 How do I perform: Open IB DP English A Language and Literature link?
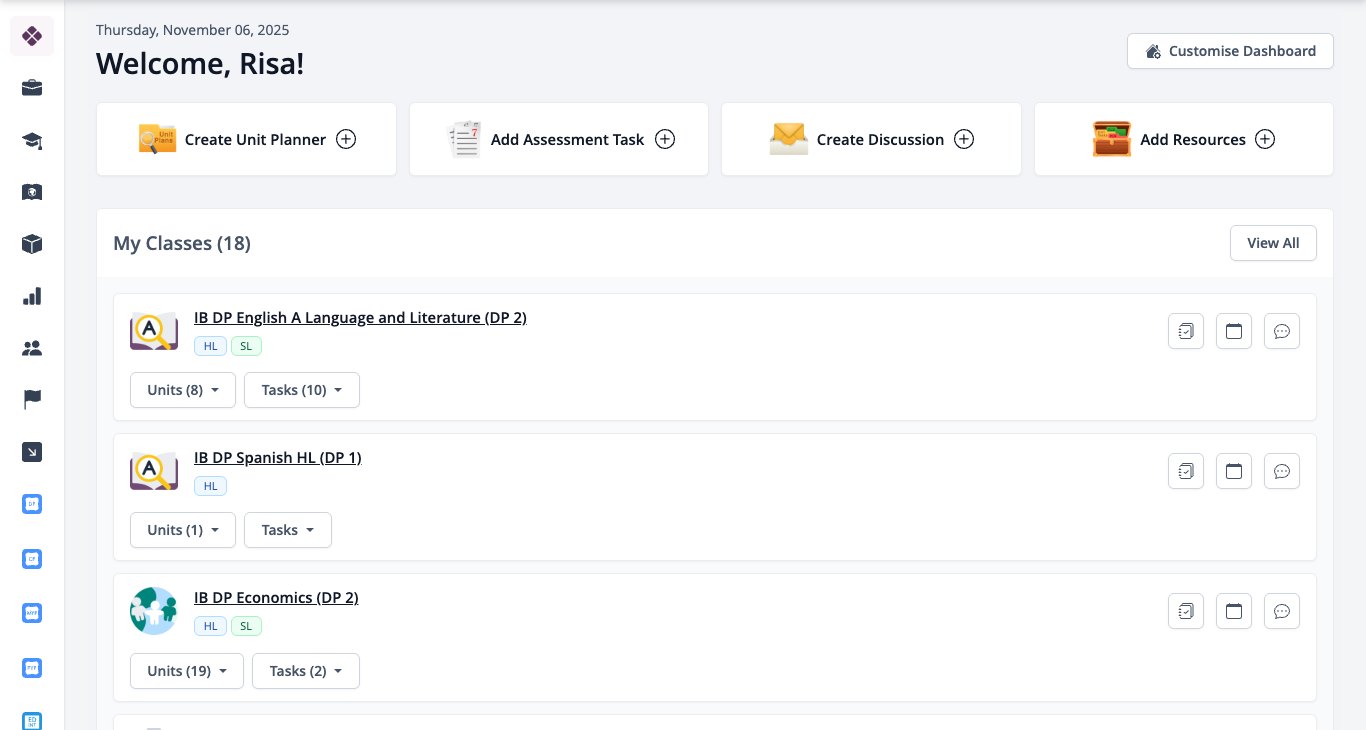point(360,318)
